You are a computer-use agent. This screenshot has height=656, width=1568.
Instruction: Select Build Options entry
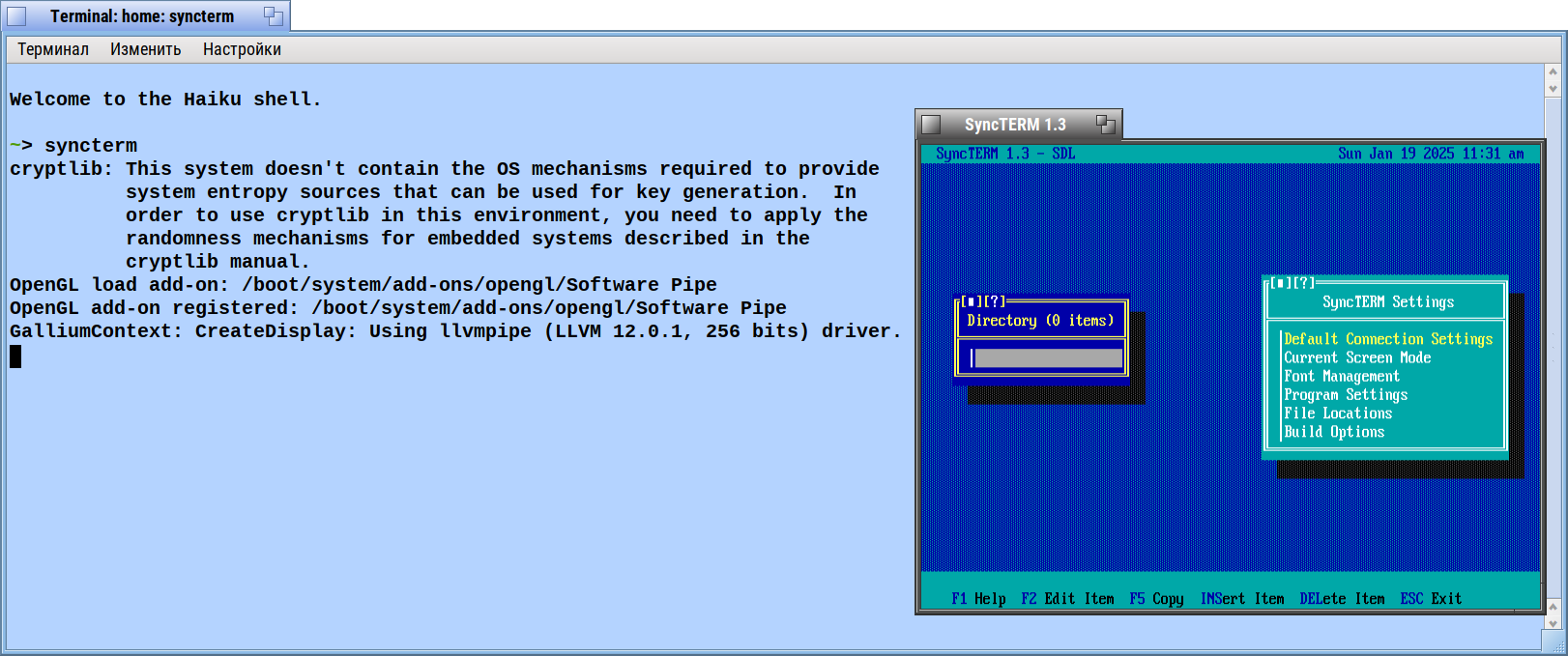coord(1333,432)
